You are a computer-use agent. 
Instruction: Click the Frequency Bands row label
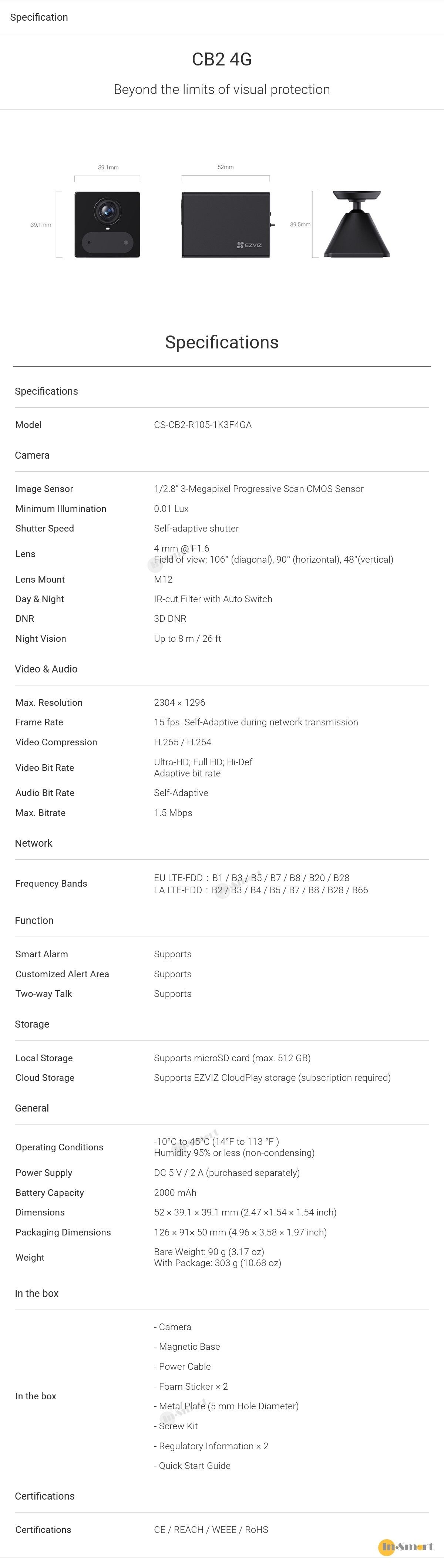click(51, 883)
